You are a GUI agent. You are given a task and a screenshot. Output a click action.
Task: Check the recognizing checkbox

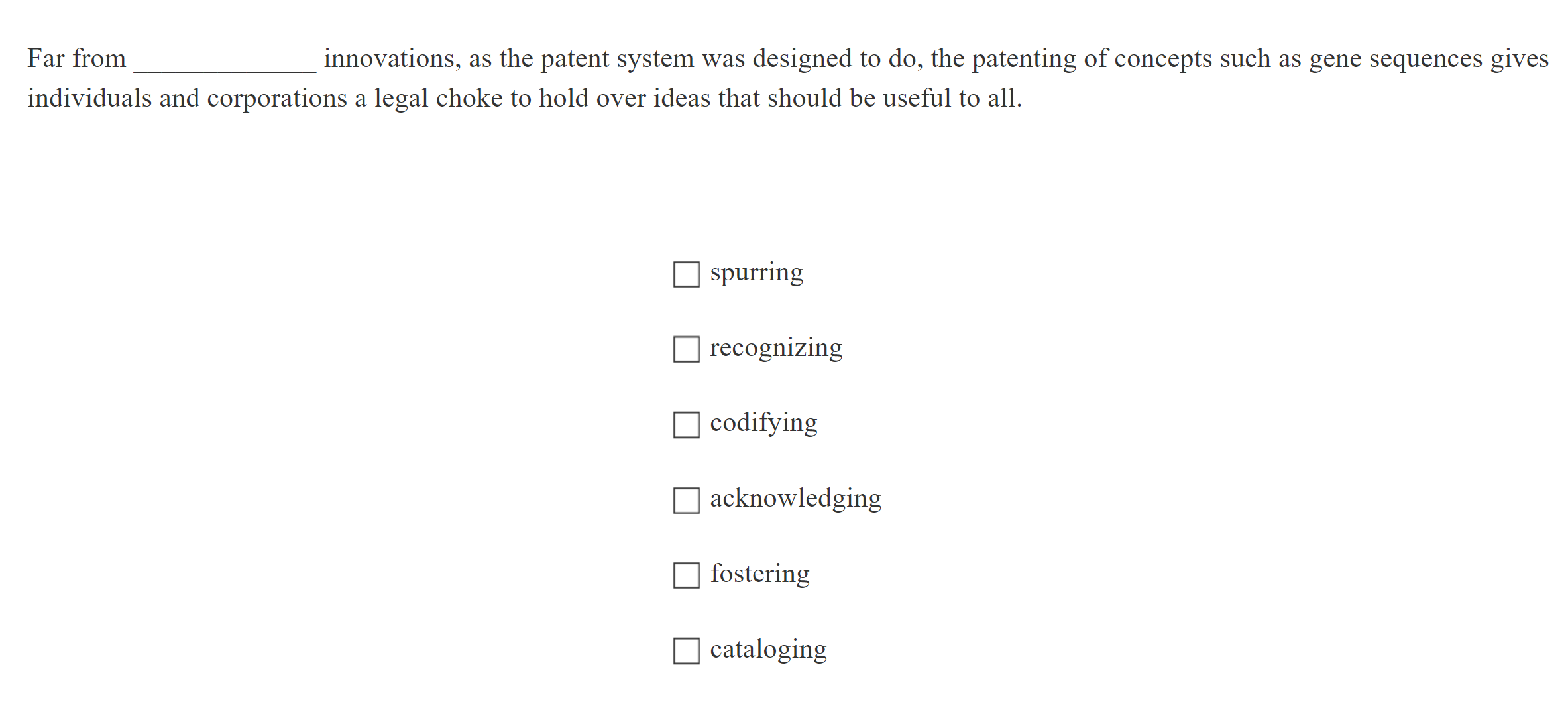pyautogui.click(x=685, y=349)
